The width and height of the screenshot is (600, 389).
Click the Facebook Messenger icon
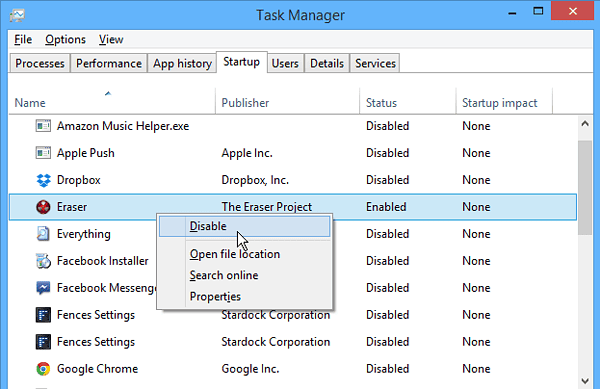click(x=43, y=288)
